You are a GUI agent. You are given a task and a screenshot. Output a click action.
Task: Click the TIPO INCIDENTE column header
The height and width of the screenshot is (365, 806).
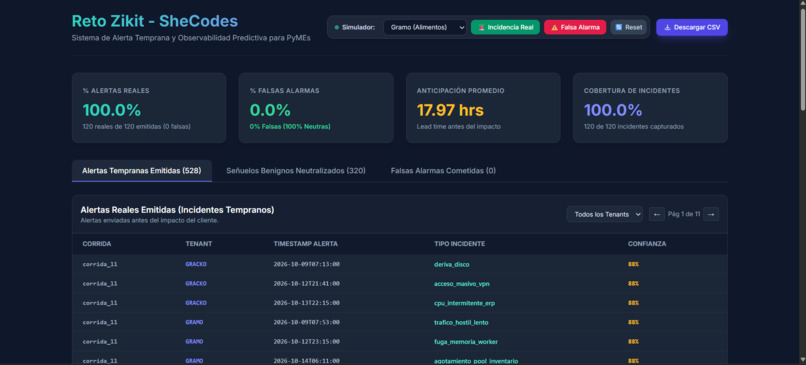[460, 244]
